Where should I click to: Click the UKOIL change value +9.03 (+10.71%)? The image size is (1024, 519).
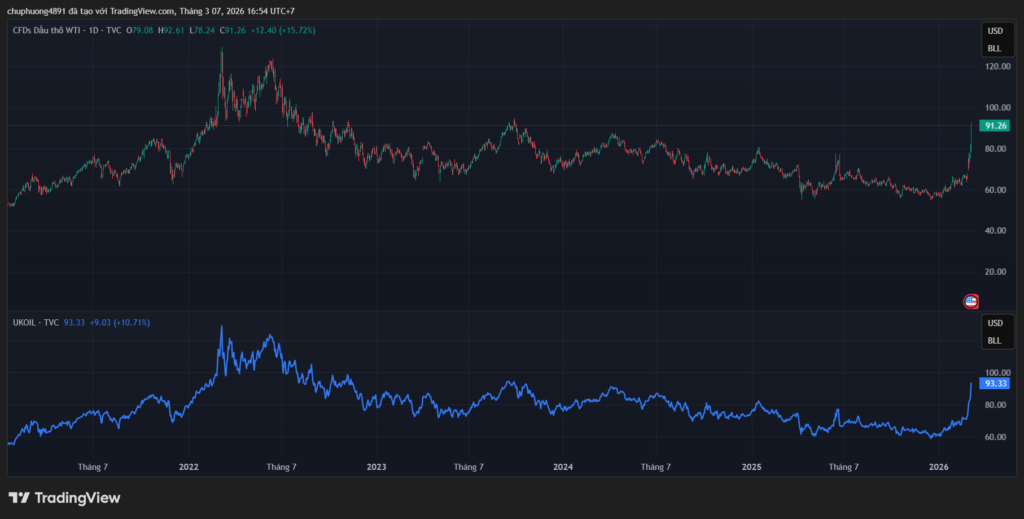(x=120, y=323)
